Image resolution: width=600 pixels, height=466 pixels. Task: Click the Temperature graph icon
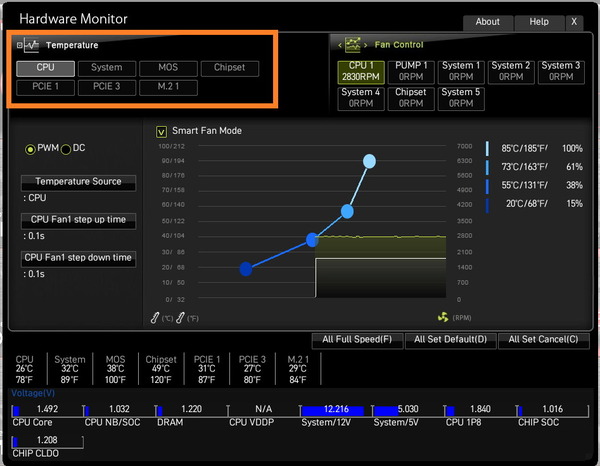click(x=31, y=45)
